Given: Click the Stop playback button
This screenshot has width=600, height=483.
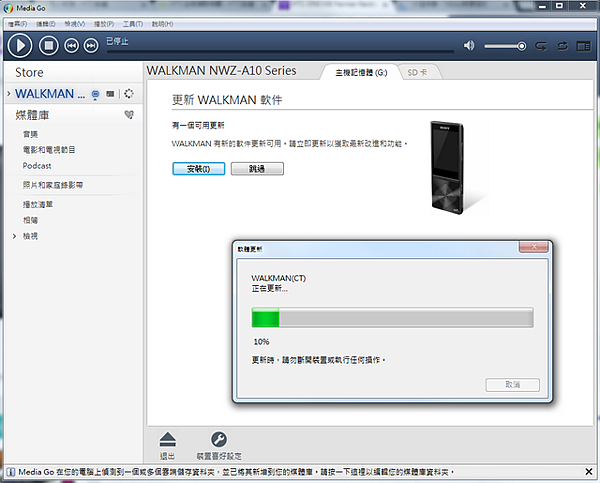Looking at the screenshot, I should tap(49, 46).
